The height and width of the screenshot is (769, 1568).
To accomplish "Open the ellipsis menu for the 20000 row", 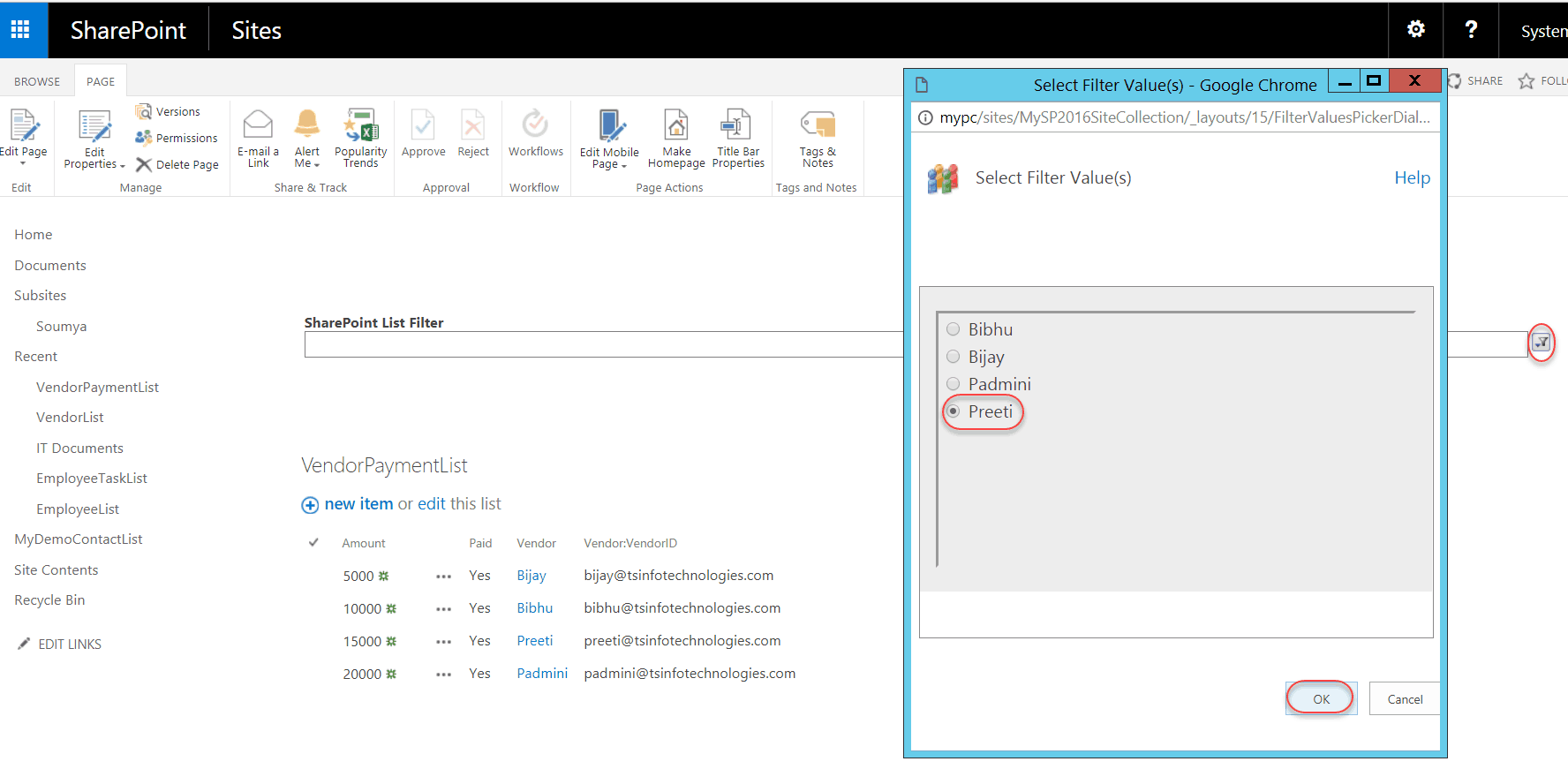I will 443,675.
